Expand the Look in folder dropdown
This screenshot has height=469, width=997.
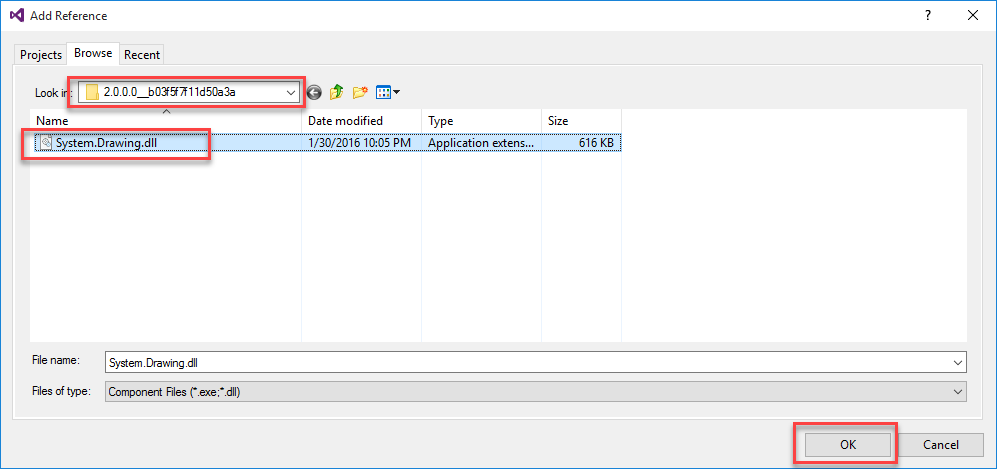[291, 92]
